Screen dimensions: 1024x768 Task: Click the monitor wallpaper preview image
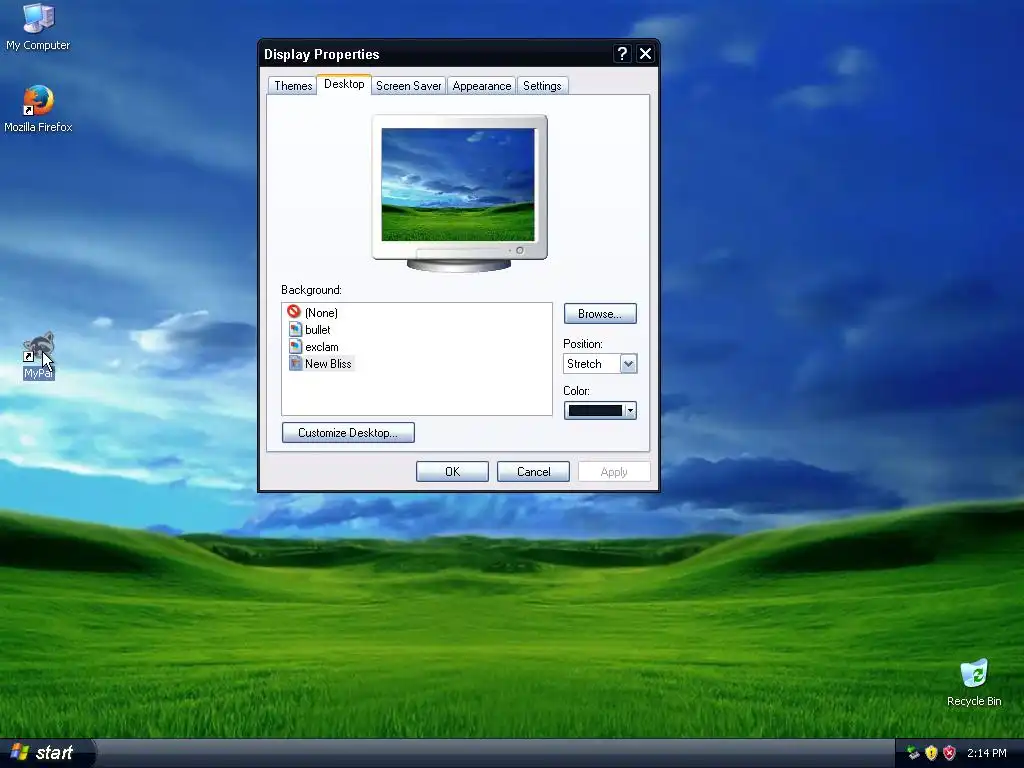(x=458, y=185)
